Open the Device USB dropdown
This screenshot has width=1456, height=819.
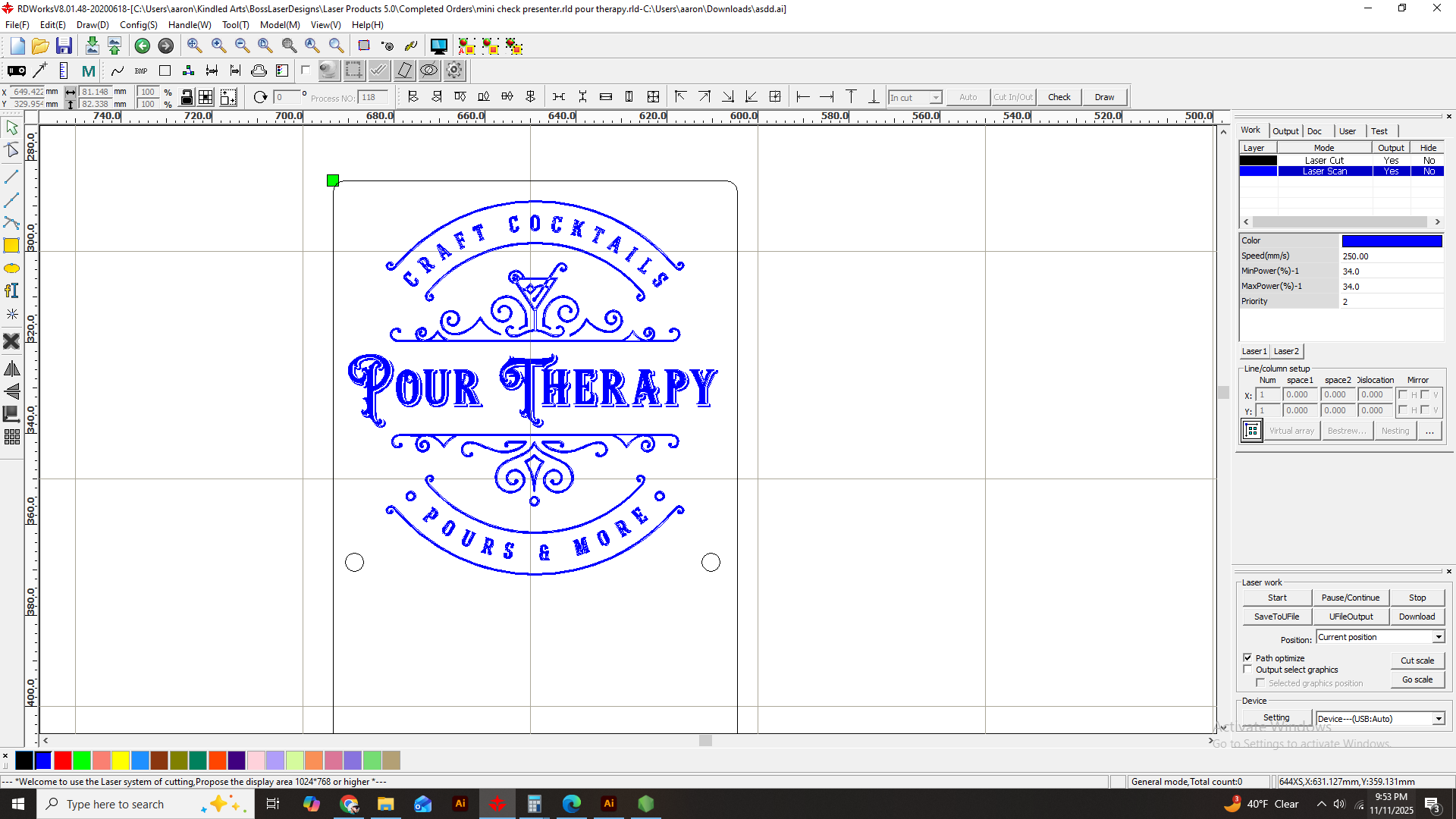(1439, 719)
